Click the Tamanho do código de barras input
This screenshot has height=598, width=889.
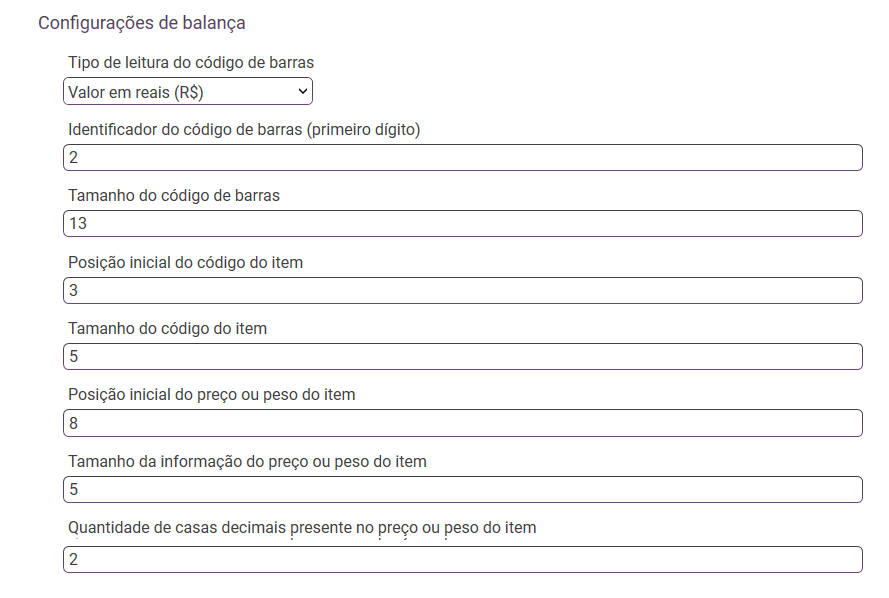point(462,224)
